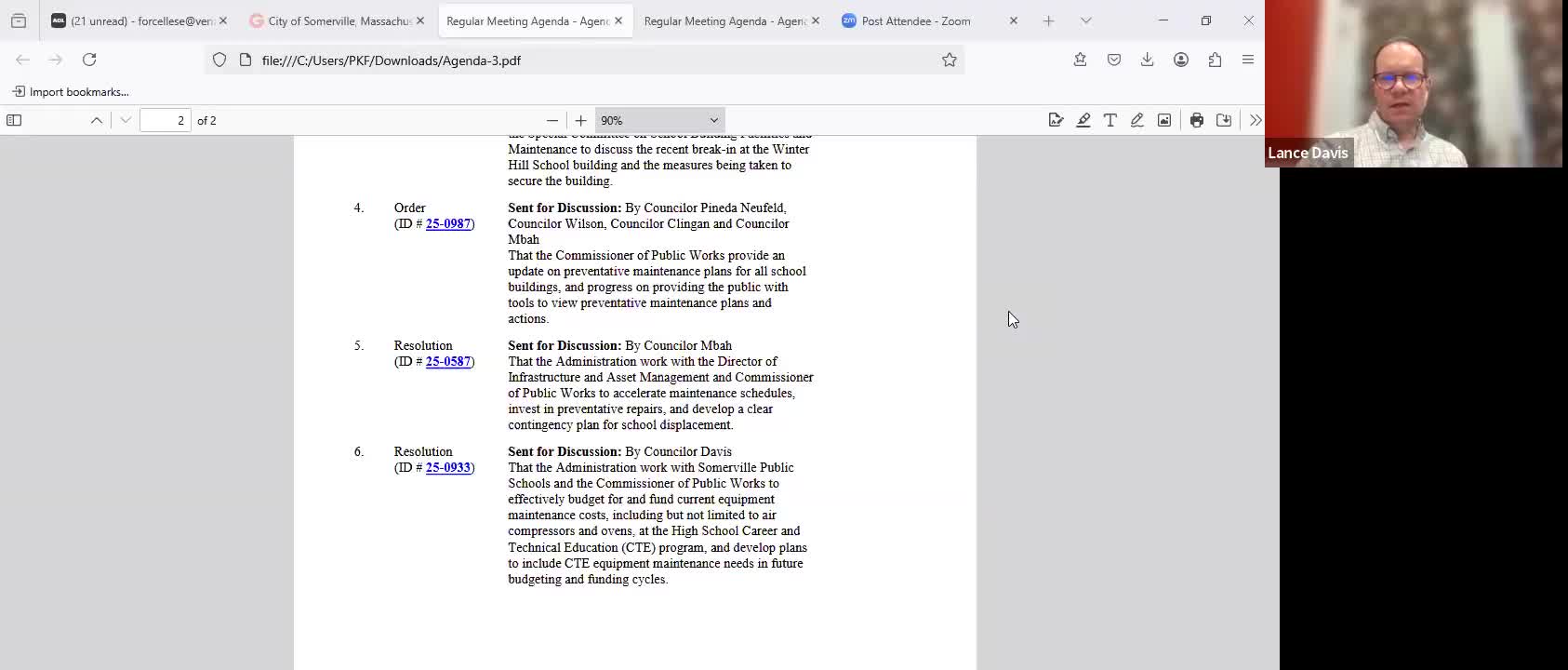Click the page number input field

coord(166,120)
